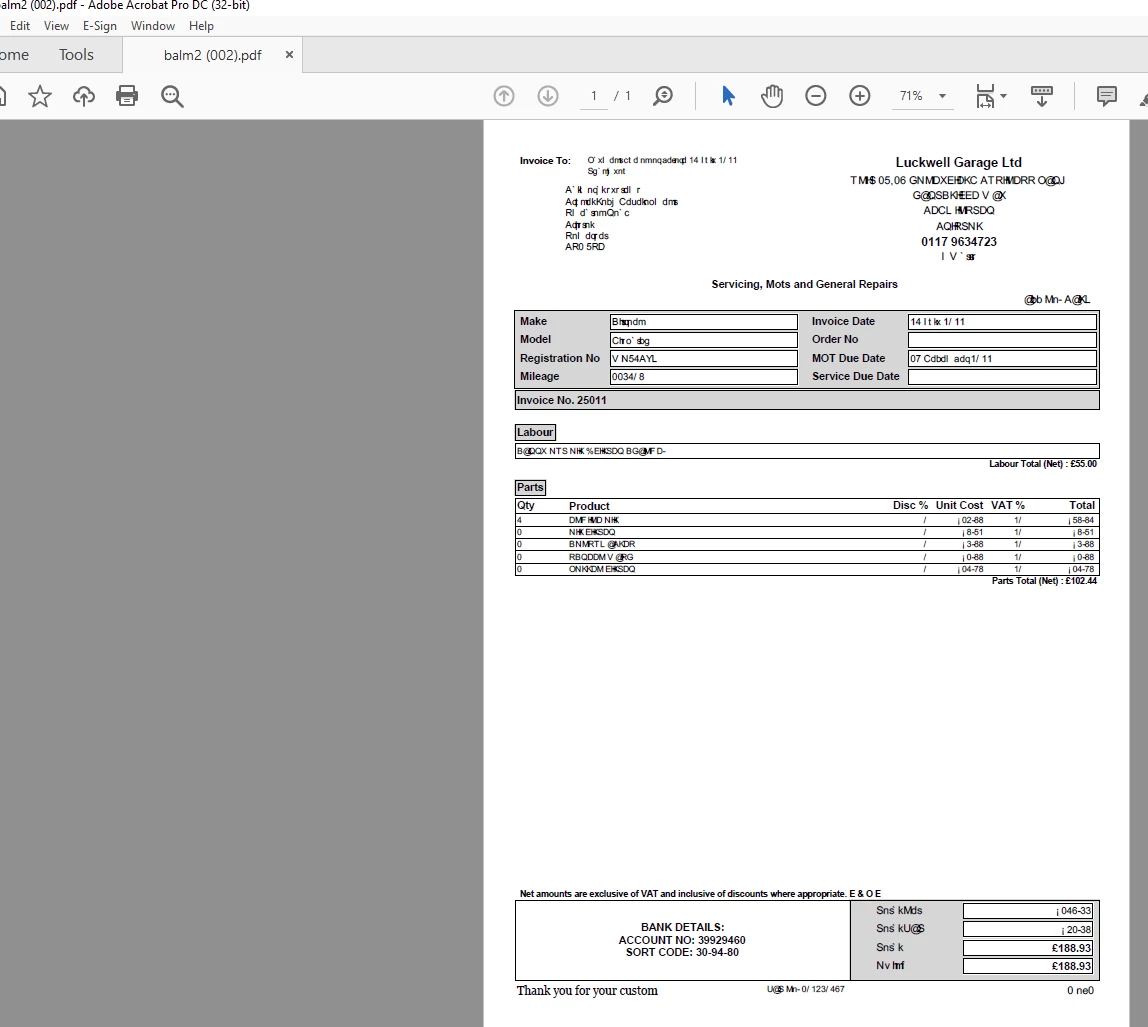Click the SORT CODE: 30-94-80 text
This screenshot has width=1148, height=1027.
point(682,952)
